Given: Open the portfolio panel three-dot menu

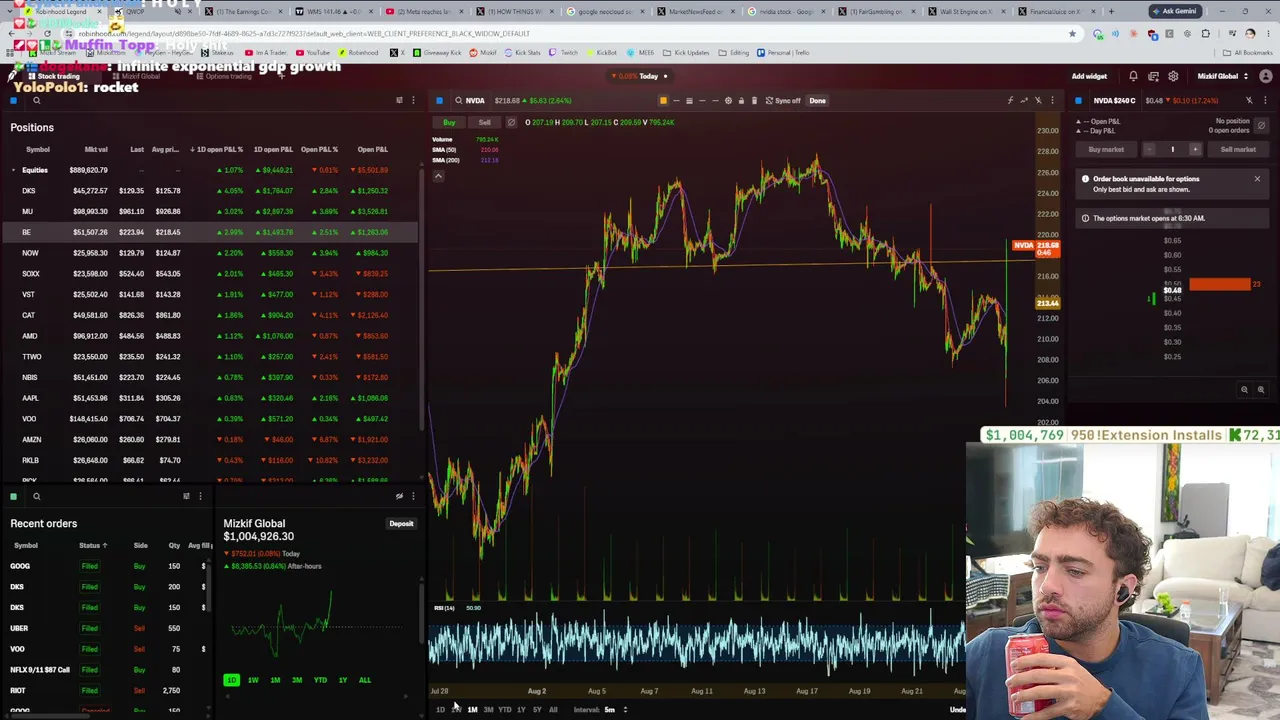Looking at the screenshot, I should click(x=413, y=496).
